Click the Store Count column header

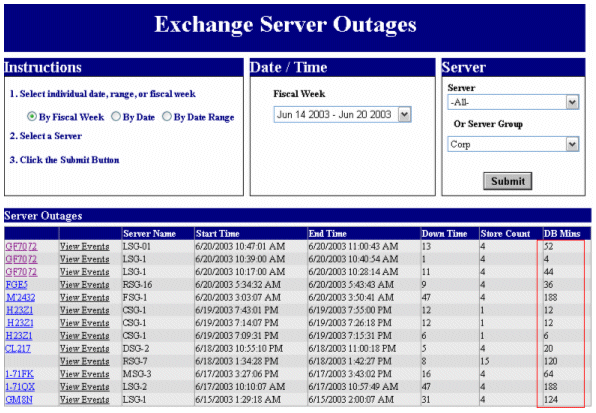[505, 234]
